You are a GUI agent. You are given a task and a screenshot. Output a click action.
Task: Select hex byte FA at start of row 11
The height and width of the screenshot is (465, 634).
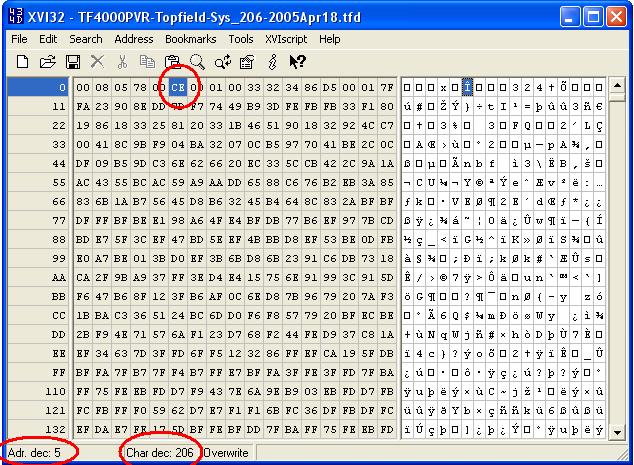(x=83, y=107)
